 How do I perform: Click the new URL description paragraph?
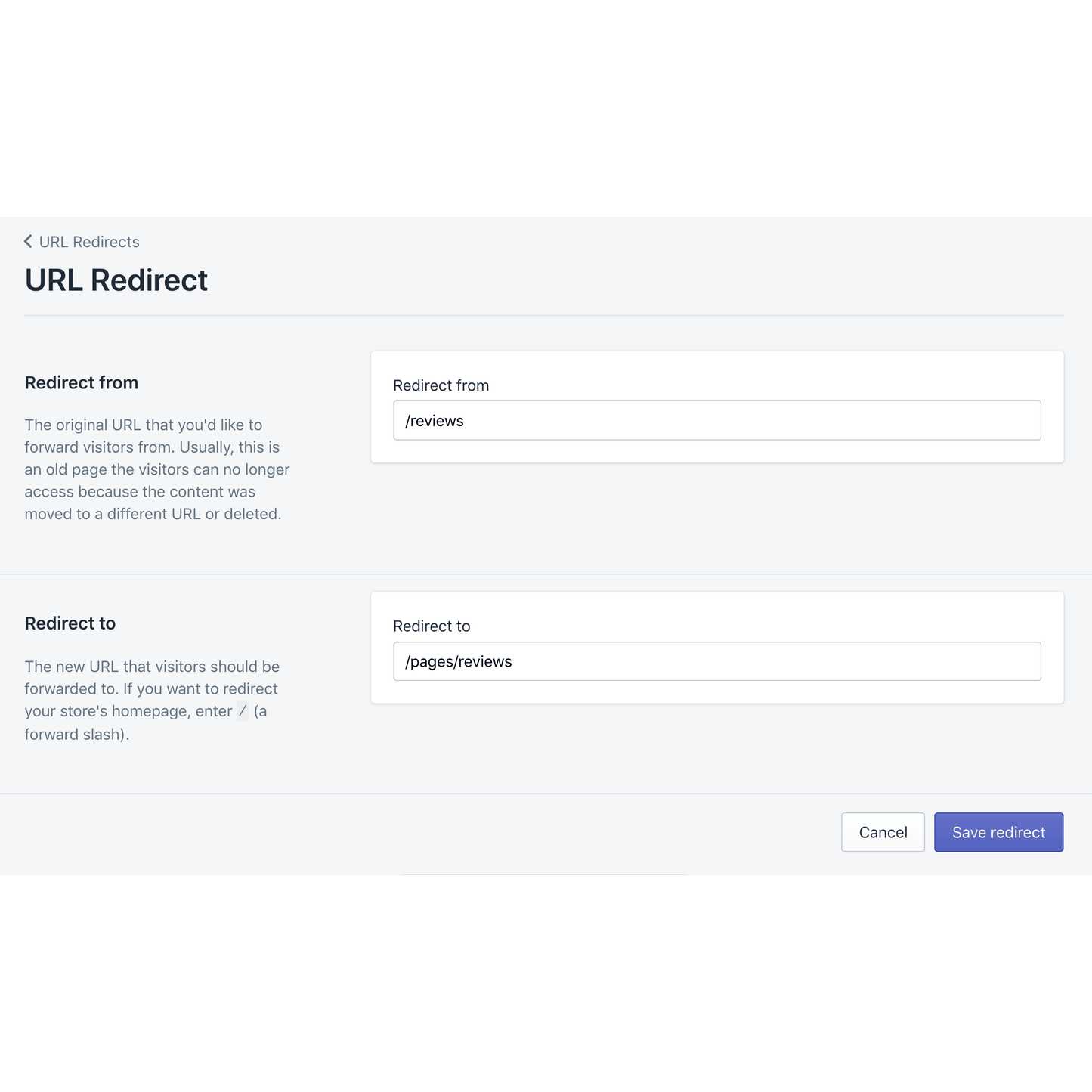pos(152,700)
